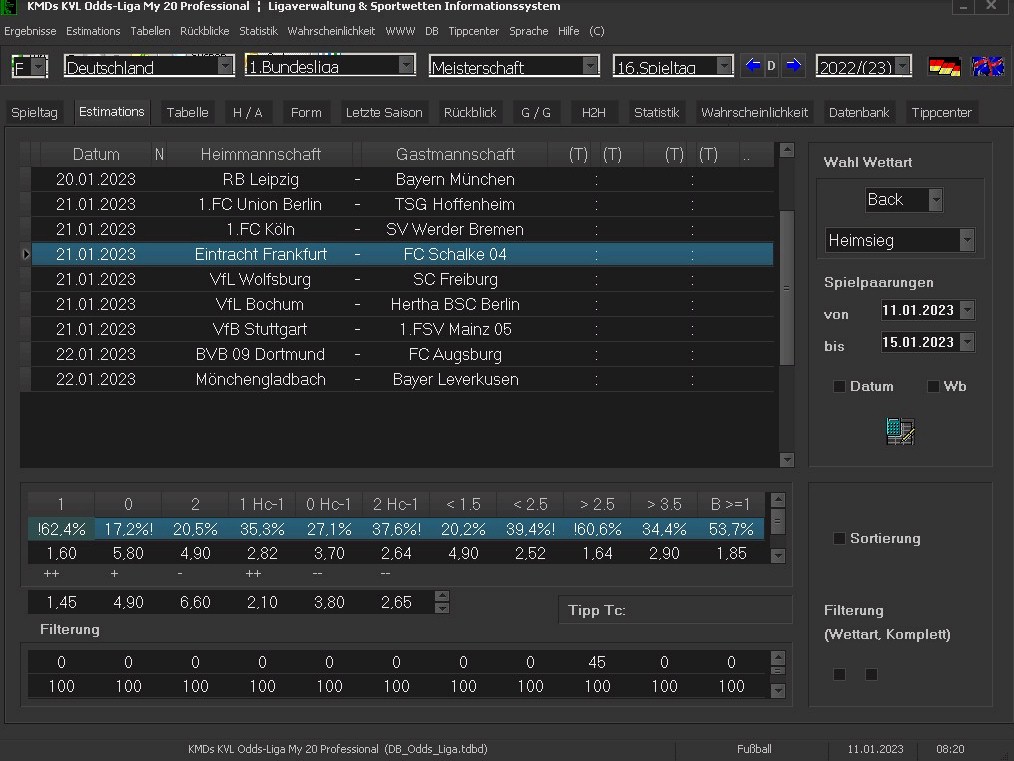Screen dimensions: 1014x761
Task: Open the Sprache menu
Action: (x=528, y=31)
